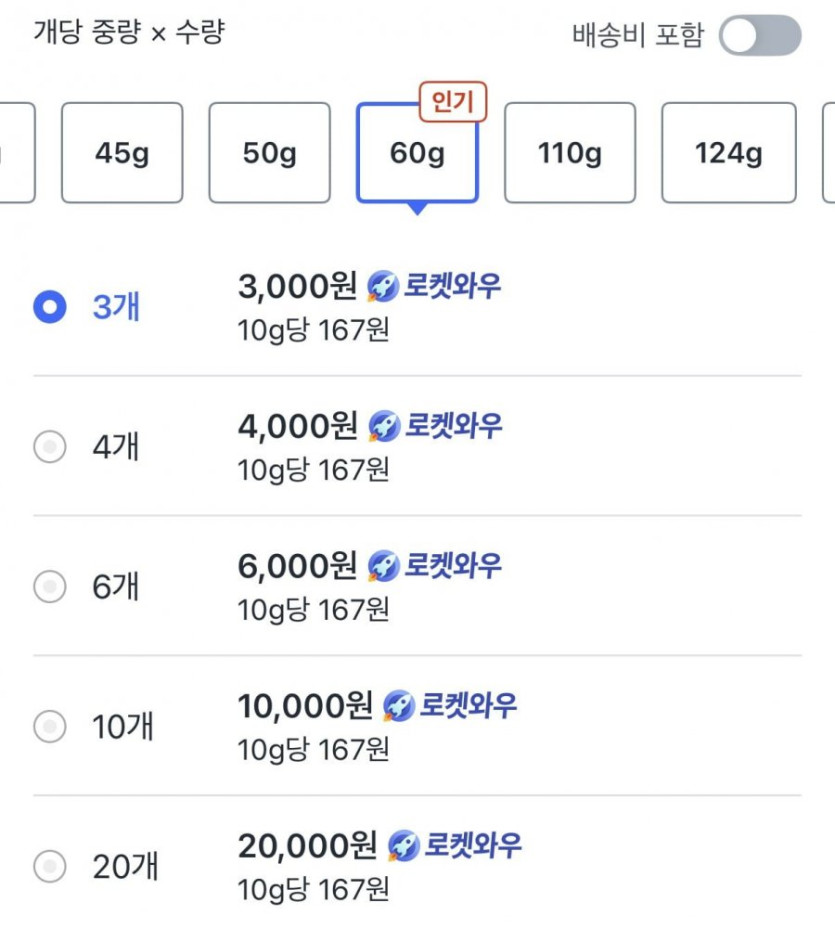Screen dimensions: 835x928
Task: Click rocket icon beside 3,000원 price
Action: [384, 288]
